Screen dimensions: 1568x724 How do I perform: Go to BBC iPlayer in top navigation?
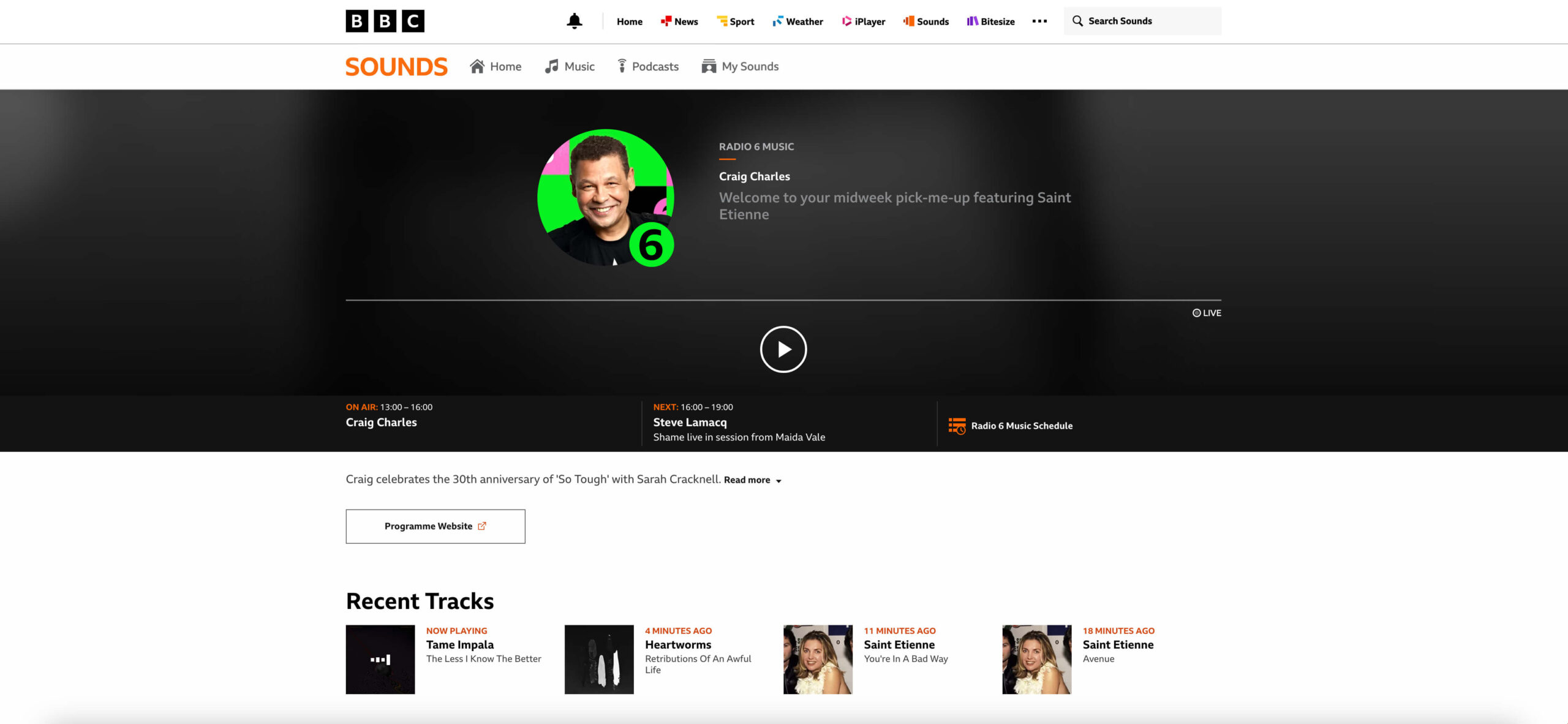[x=864, y=21]
